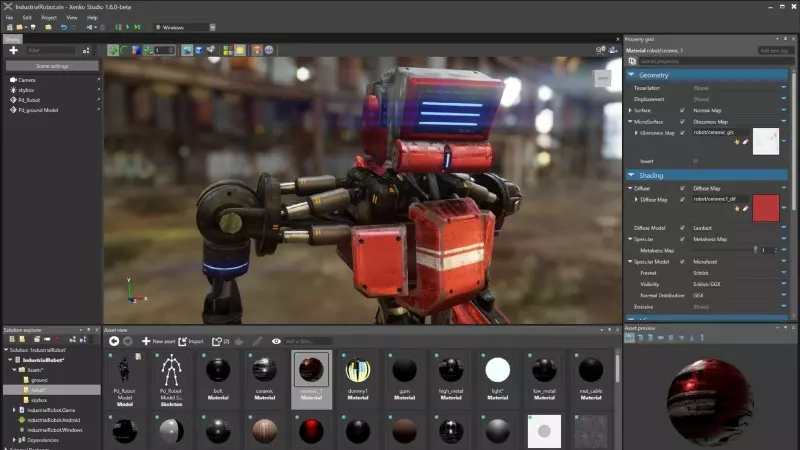The width and height of the screenshot is (800, 450).
Task: Select the scale gizmo tool
Action: [x=136, y=50]
